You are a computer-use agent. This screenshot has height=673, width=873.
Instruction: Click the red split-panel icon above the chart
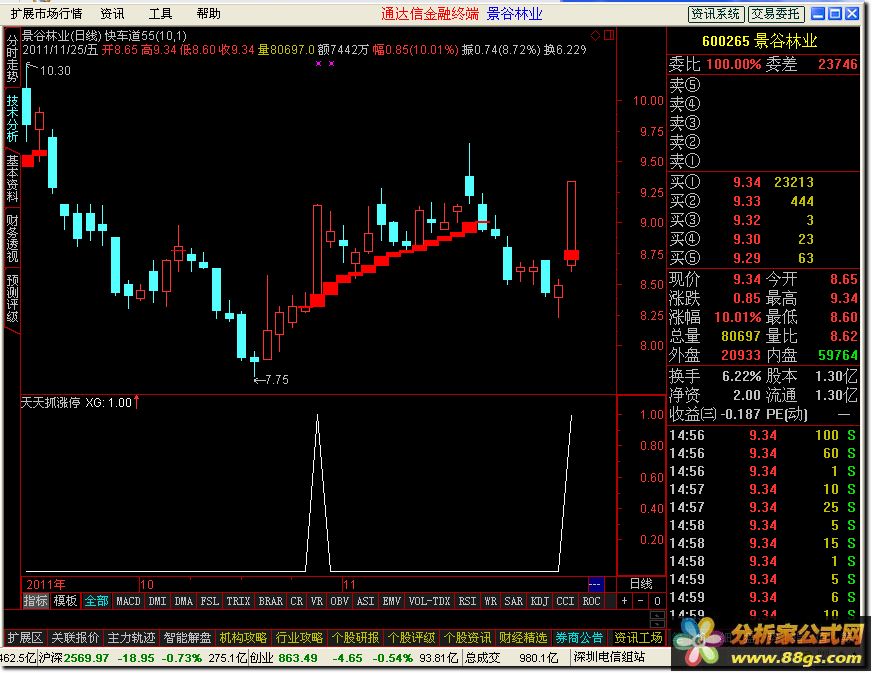[609, 35]
